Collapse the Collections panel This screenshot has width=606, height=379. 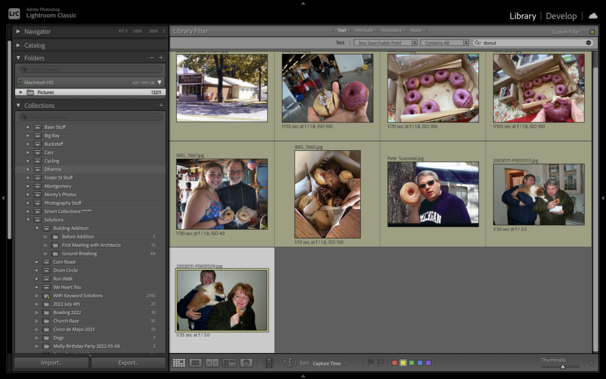pyautogui.click(x=18, y=105)
